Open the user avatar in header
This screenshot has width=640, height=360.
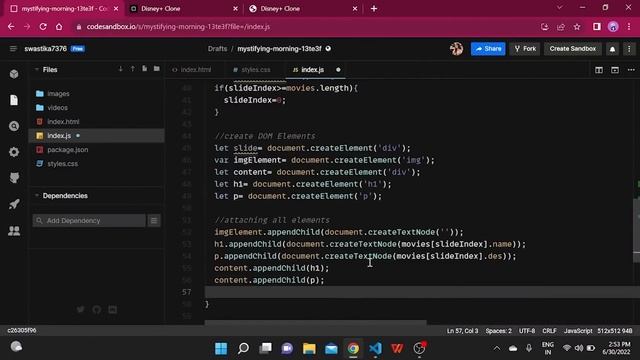tap(456, 49)
